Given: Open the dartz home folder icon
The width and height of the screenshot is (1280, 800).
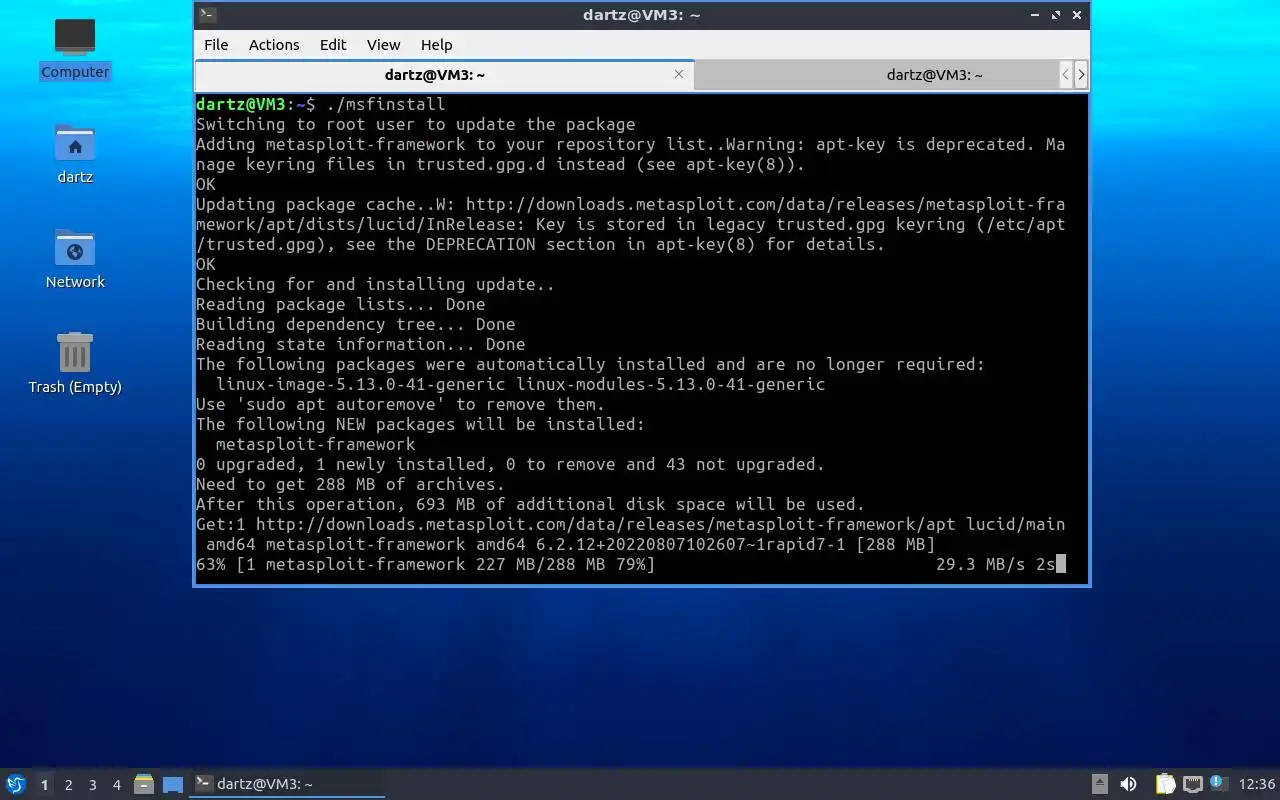Looking at the screenshot, I should click(x=75, y=153).
